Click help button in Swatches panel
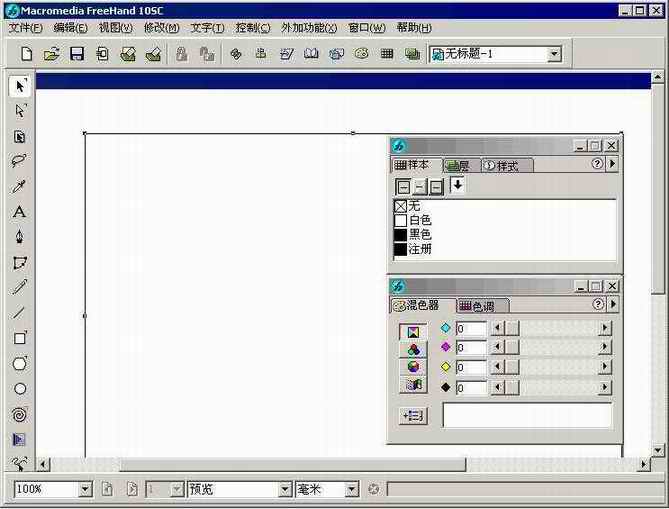 597,163
